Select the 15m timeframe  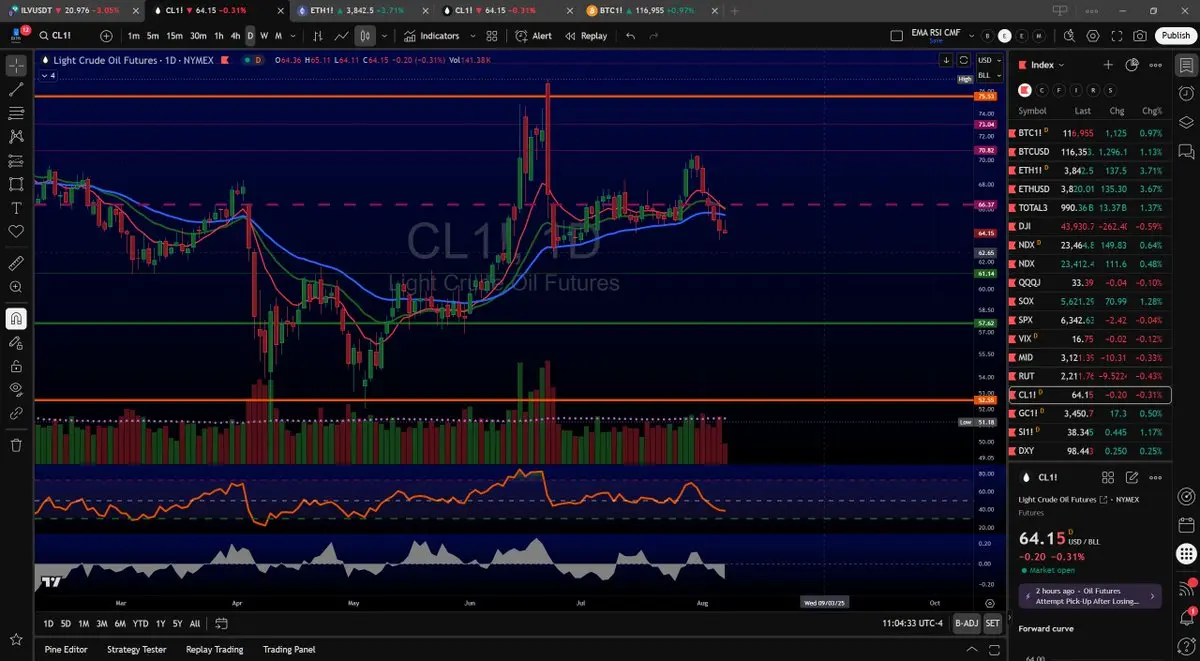174,35
